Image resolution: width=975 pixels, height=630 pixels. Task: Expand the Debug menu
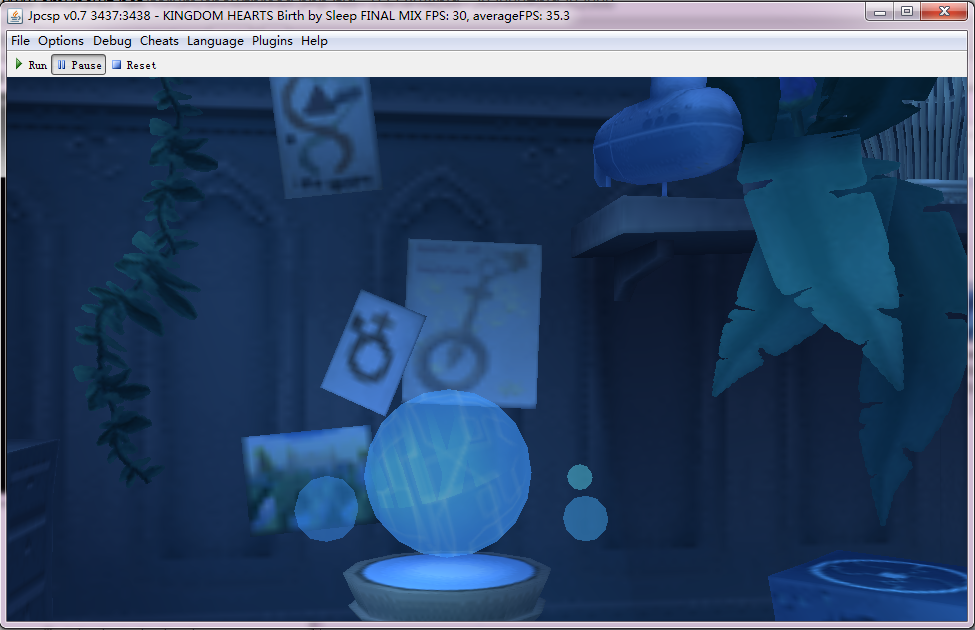point(112,41)
